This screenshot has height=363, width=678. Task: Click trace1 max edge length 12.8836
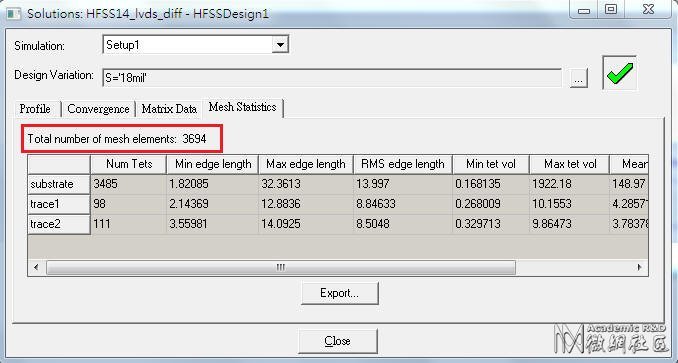(x=306, y=204)
